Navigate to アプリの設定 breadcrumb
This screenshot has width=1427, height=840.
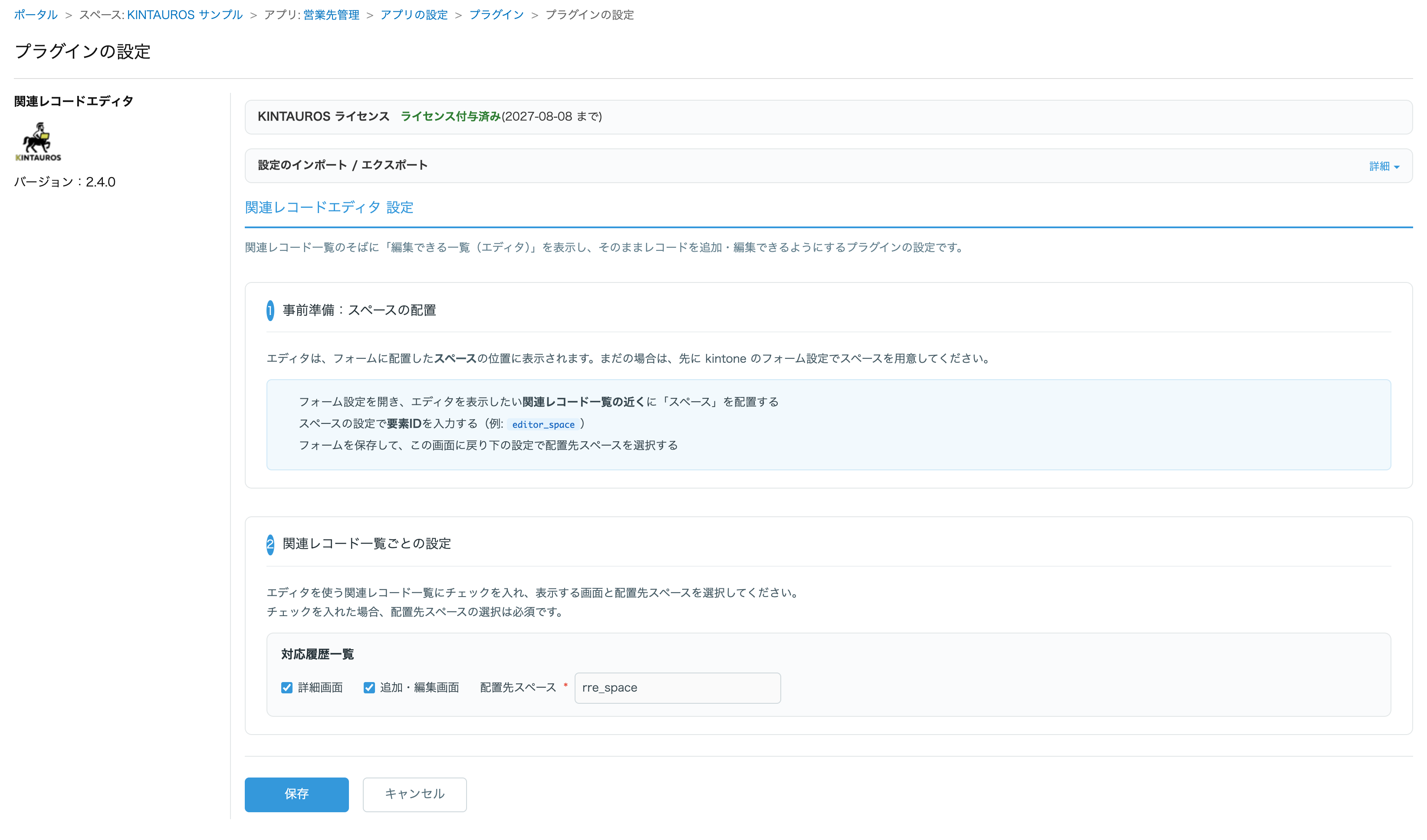(x=414, y=15)
